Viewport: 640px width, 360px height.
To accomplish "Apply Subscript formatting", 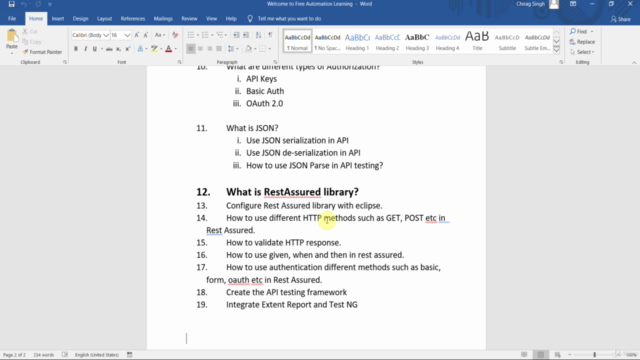I will coord(118,49).
